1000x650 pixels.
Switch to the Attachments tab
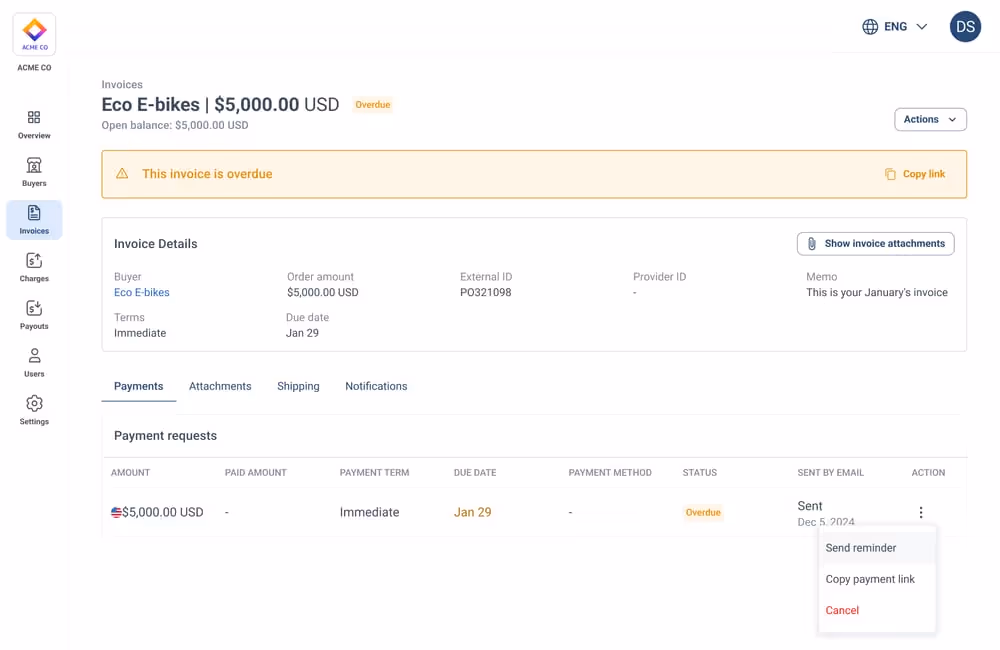220,386
